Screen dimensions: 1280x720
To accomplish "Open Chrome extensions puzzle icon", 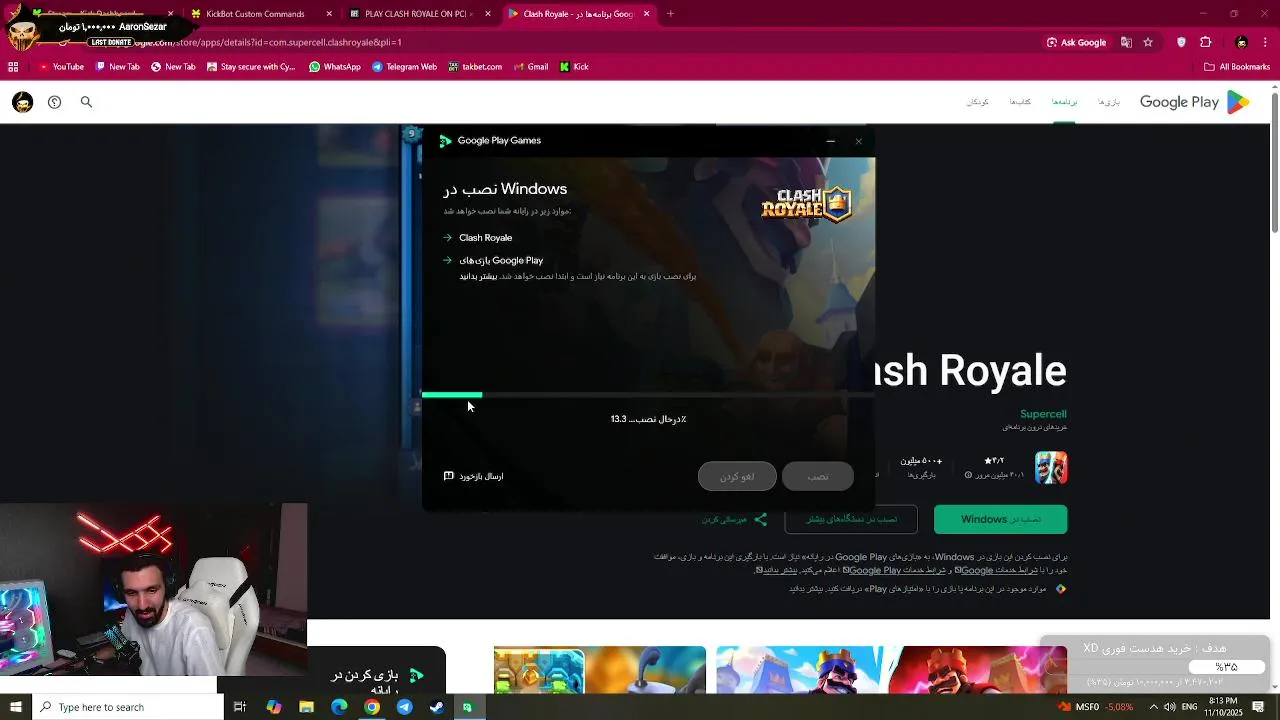I will (1205, 42).
